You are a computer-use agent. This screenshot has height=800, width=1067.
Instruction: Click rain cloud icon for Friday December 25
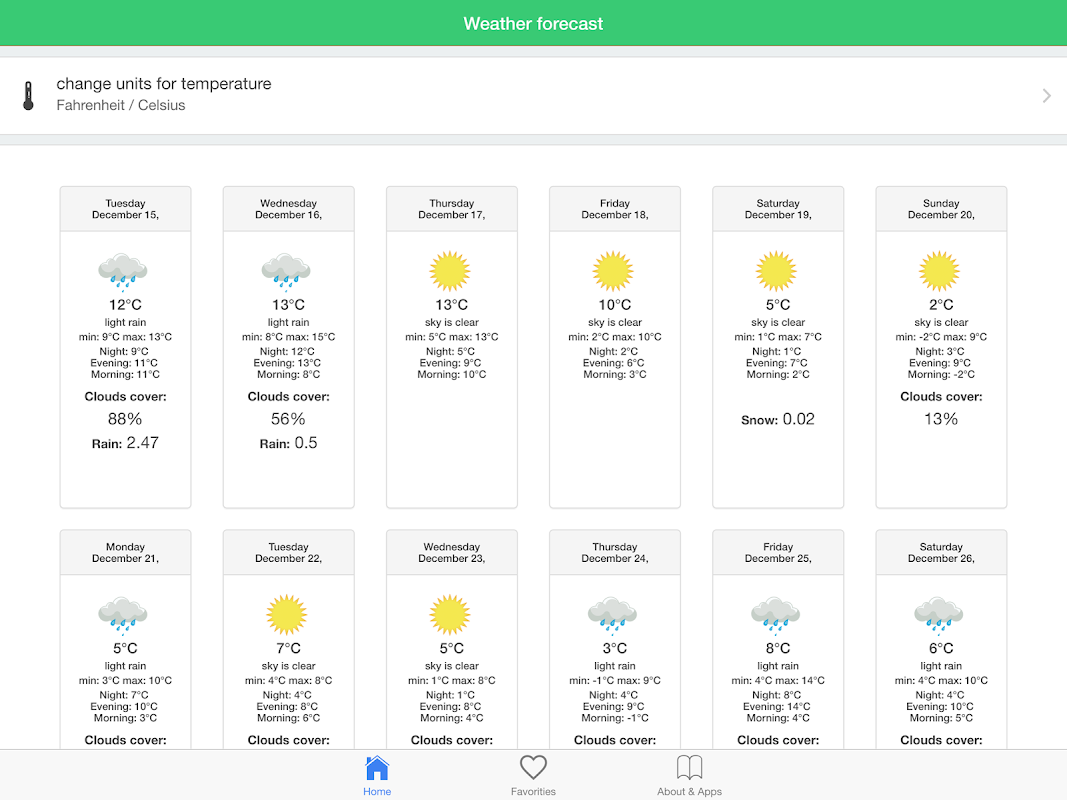point(776,616)
